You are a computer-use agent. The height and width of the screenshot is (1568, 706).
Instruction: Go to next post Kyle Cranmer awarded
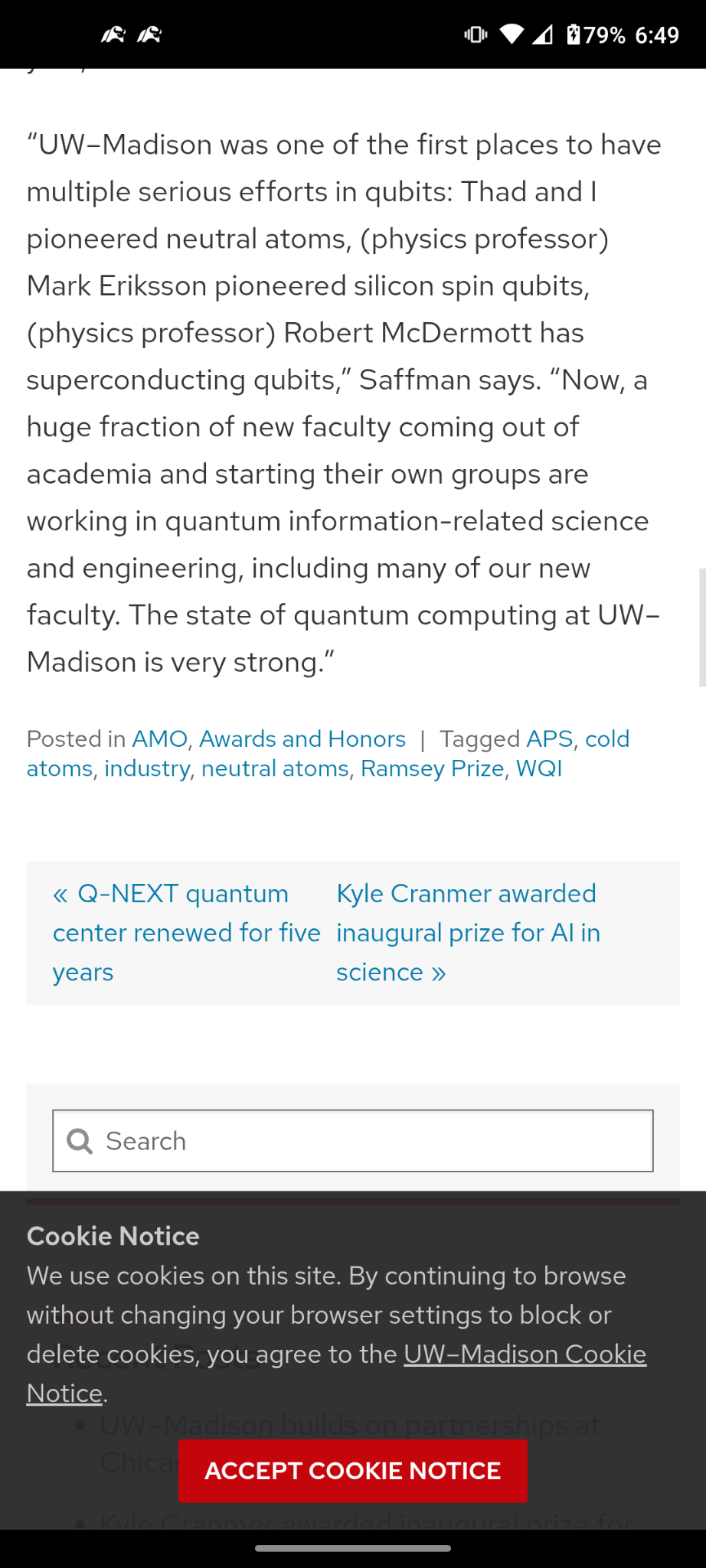469,933
